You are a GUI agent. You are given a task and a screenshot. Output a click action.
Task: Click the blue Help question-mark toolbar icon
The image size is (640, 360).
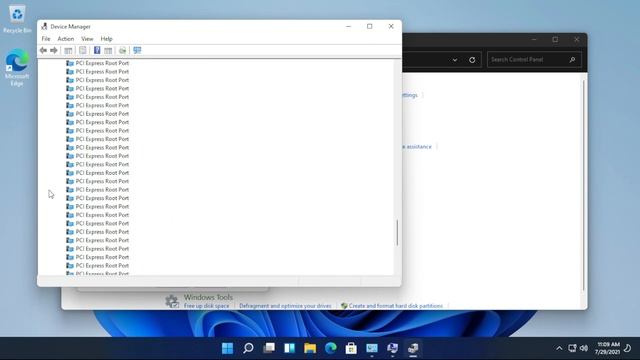(97, 50)
